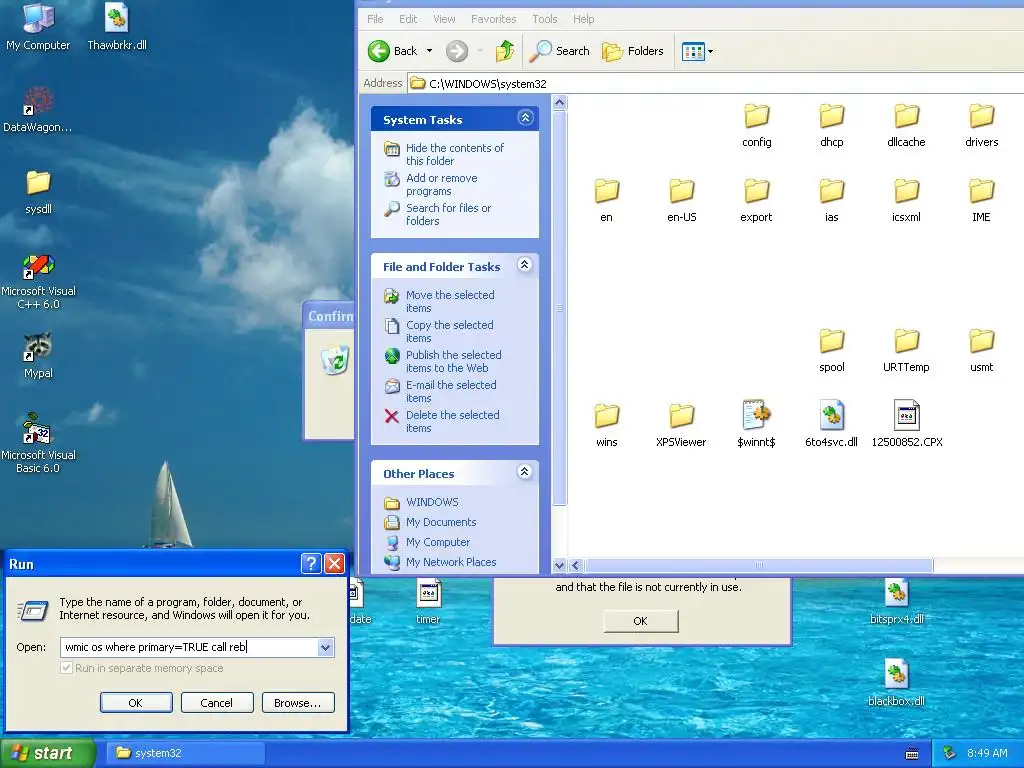Click the horizontal scrollbar thumb in file pane

[759, 565]
